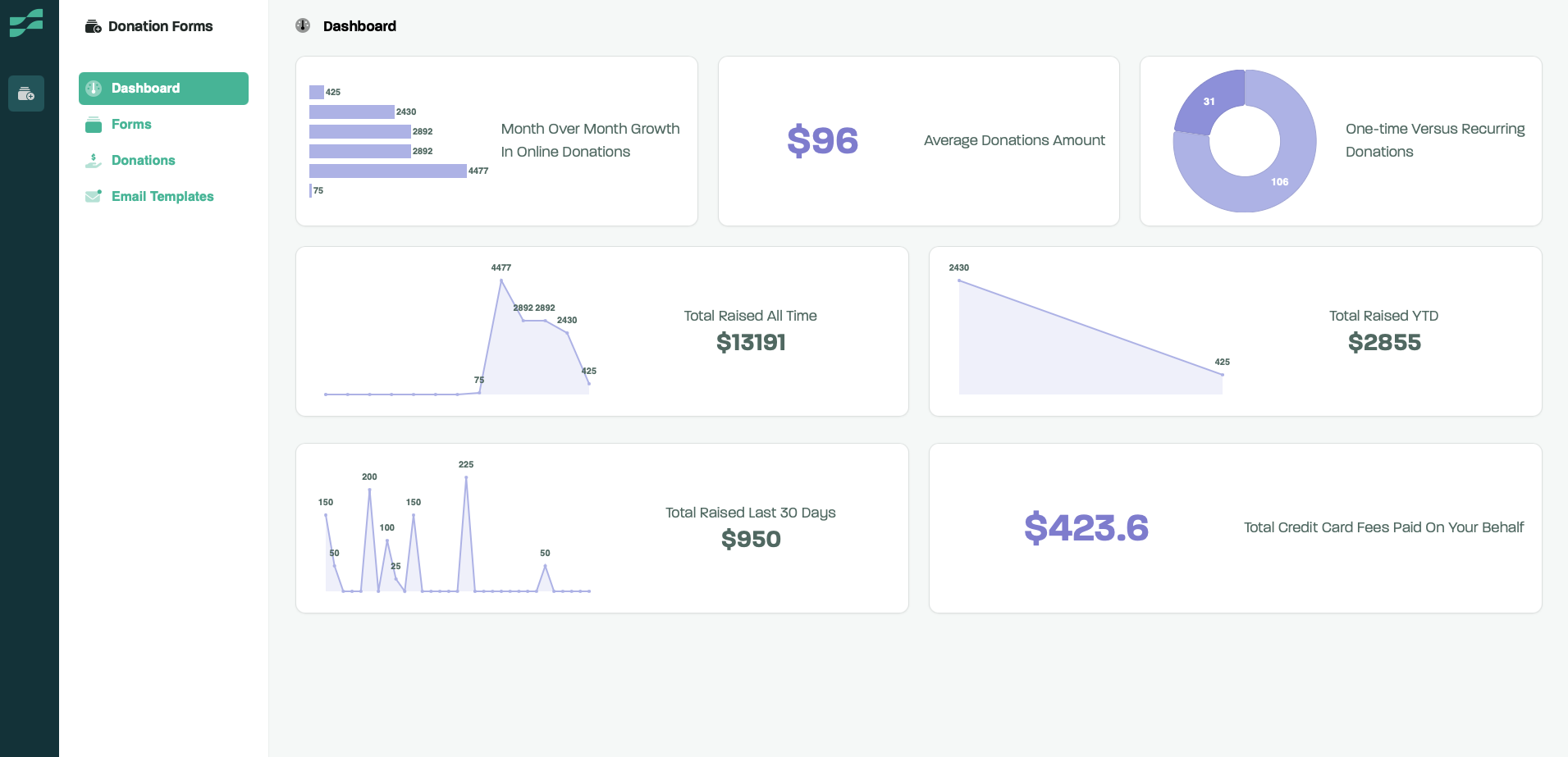Click the 4477 peak on the all-time chart
1568x757 pixels.
pos(501,280)
